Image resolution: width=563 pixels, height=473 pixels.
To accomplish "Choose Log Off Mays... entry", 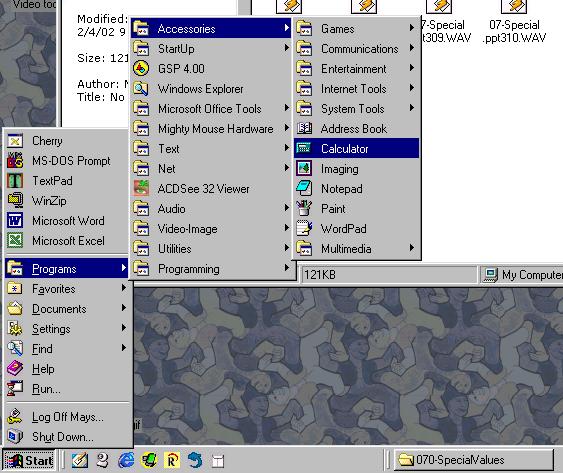I will pos(67,417).
